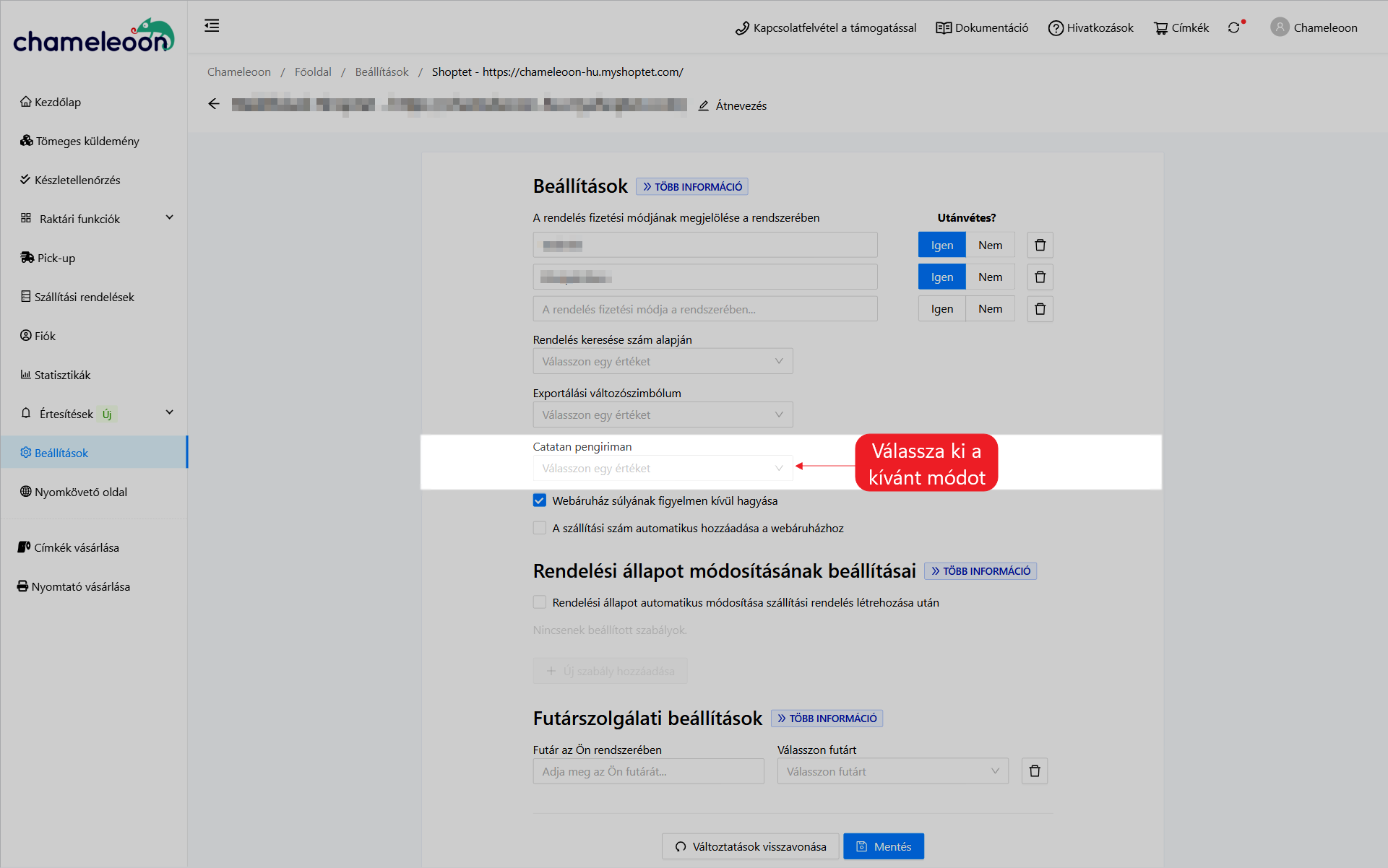
Task: Click the Futár az Ön rendszerében input
Action: 648,771
